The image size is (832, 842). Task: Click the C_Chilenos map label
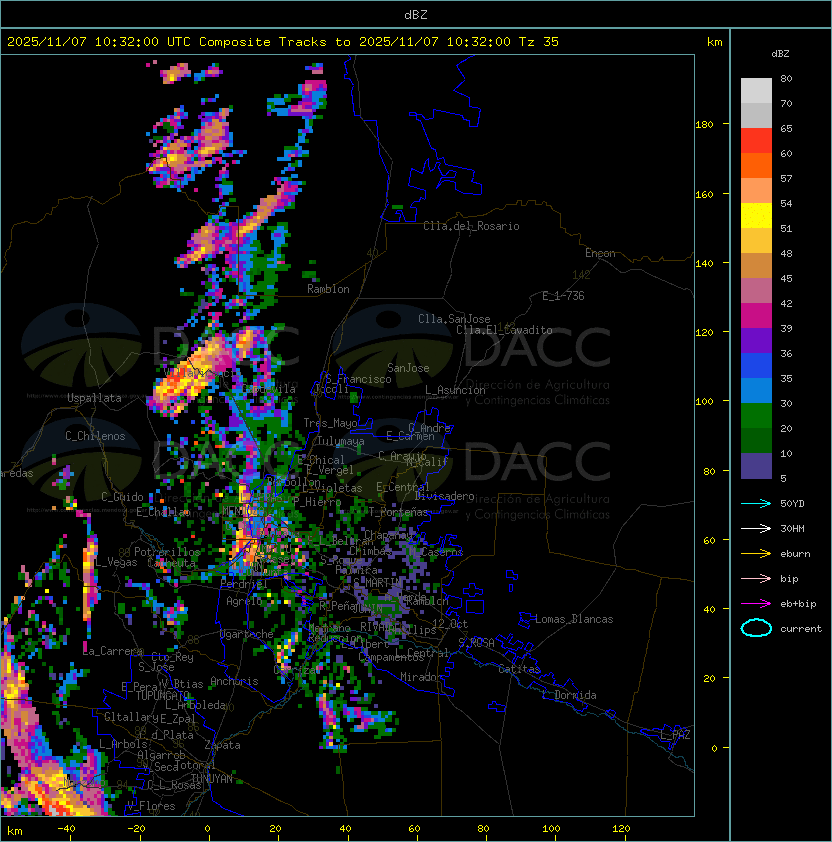tap(95, 436)
